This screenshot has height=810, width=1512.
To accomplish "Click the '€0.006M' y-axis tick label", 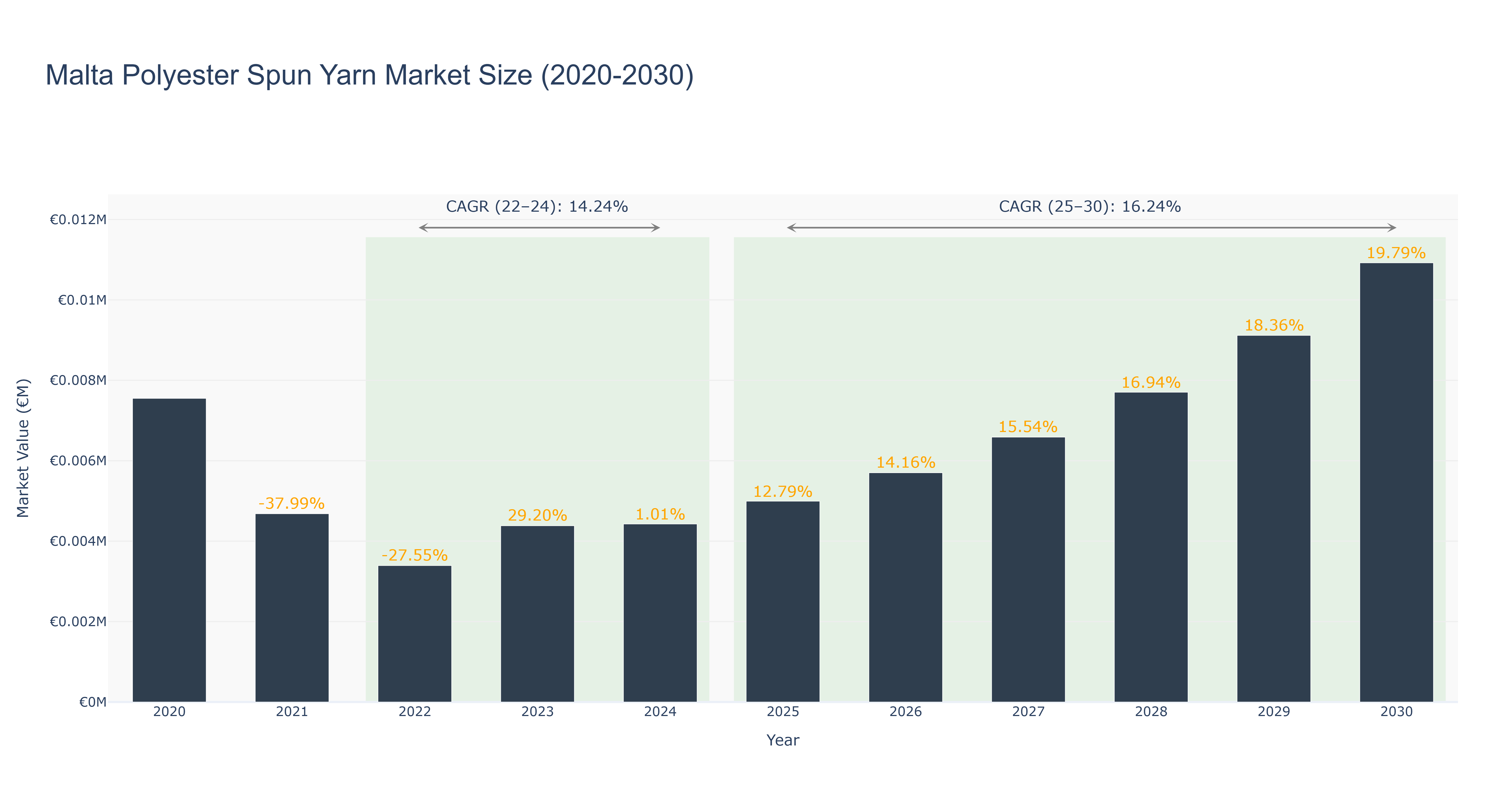I will (78, 461).
